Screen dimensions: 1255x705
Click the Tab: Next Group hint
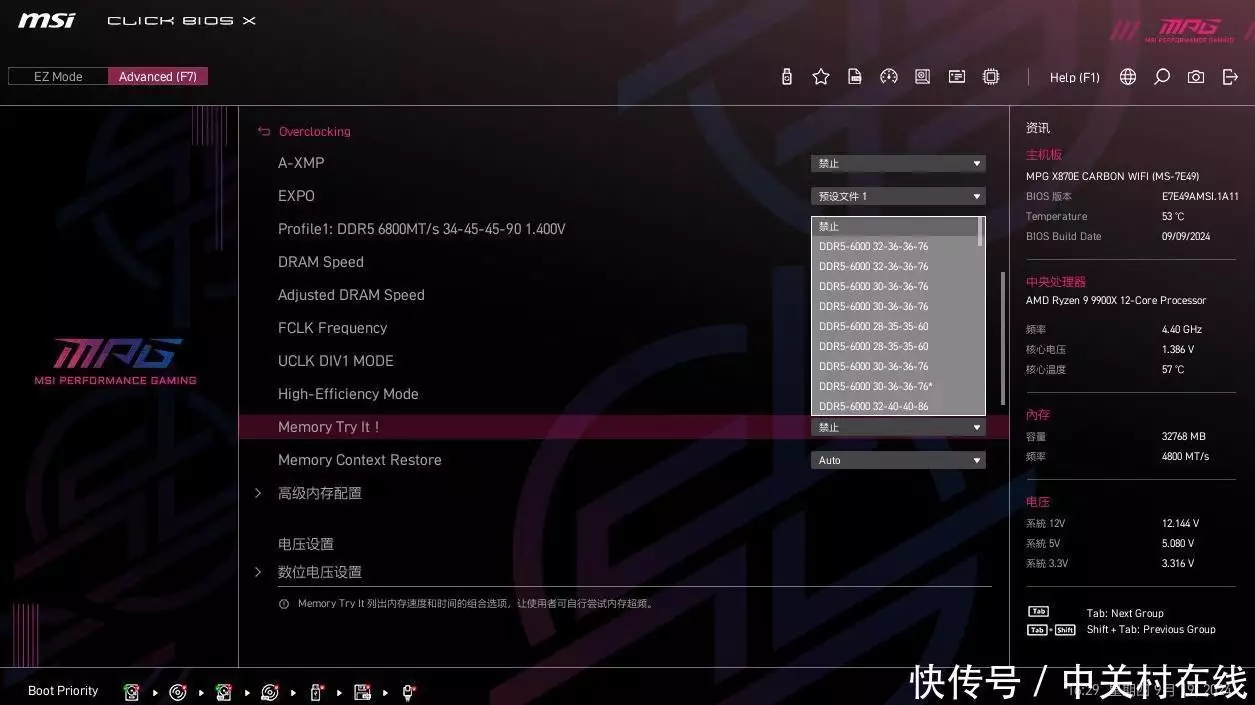[x=1125, y=613]
